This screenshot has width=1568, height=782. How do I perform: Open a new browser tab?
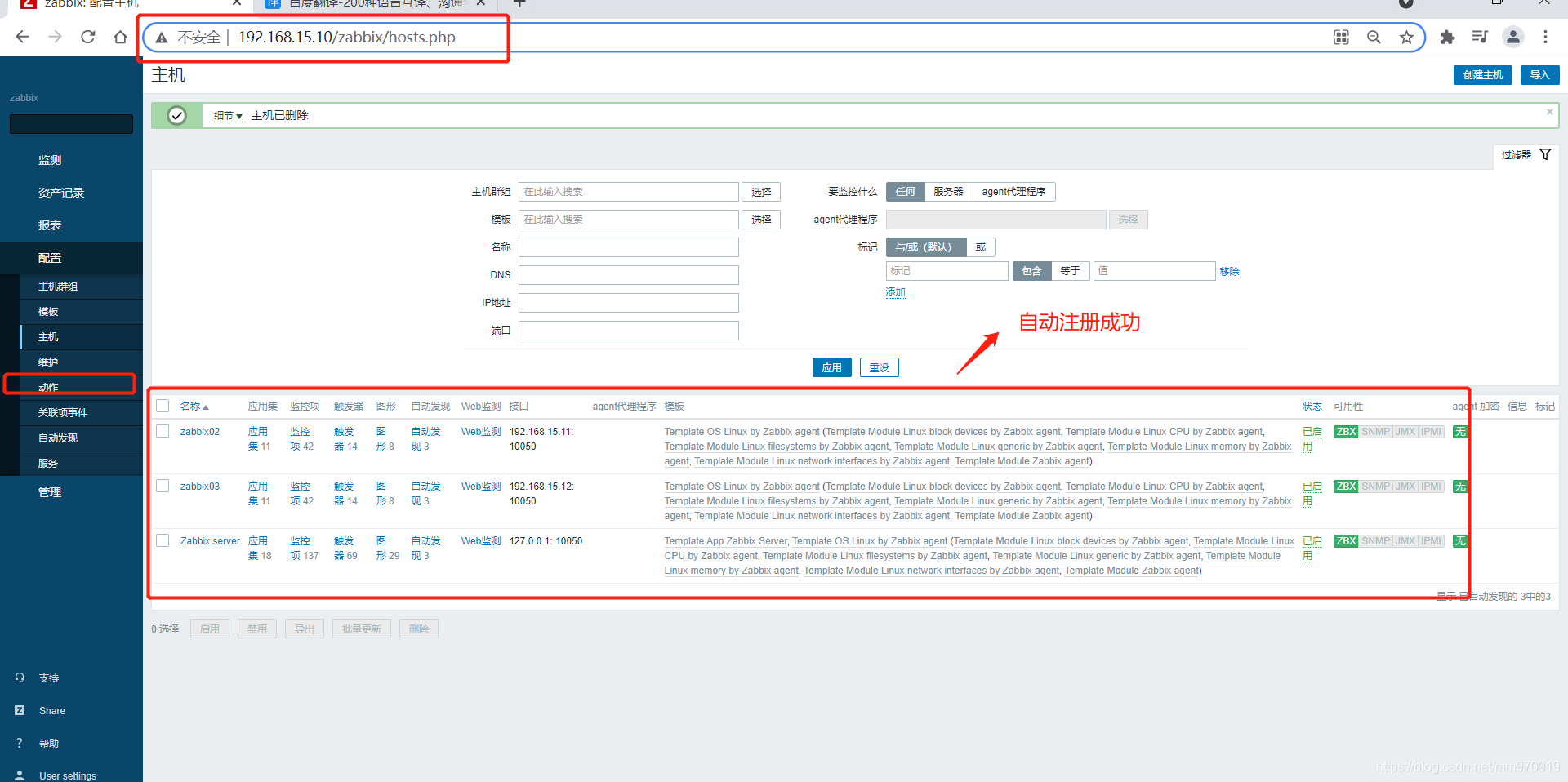click(x=519, y=4)
